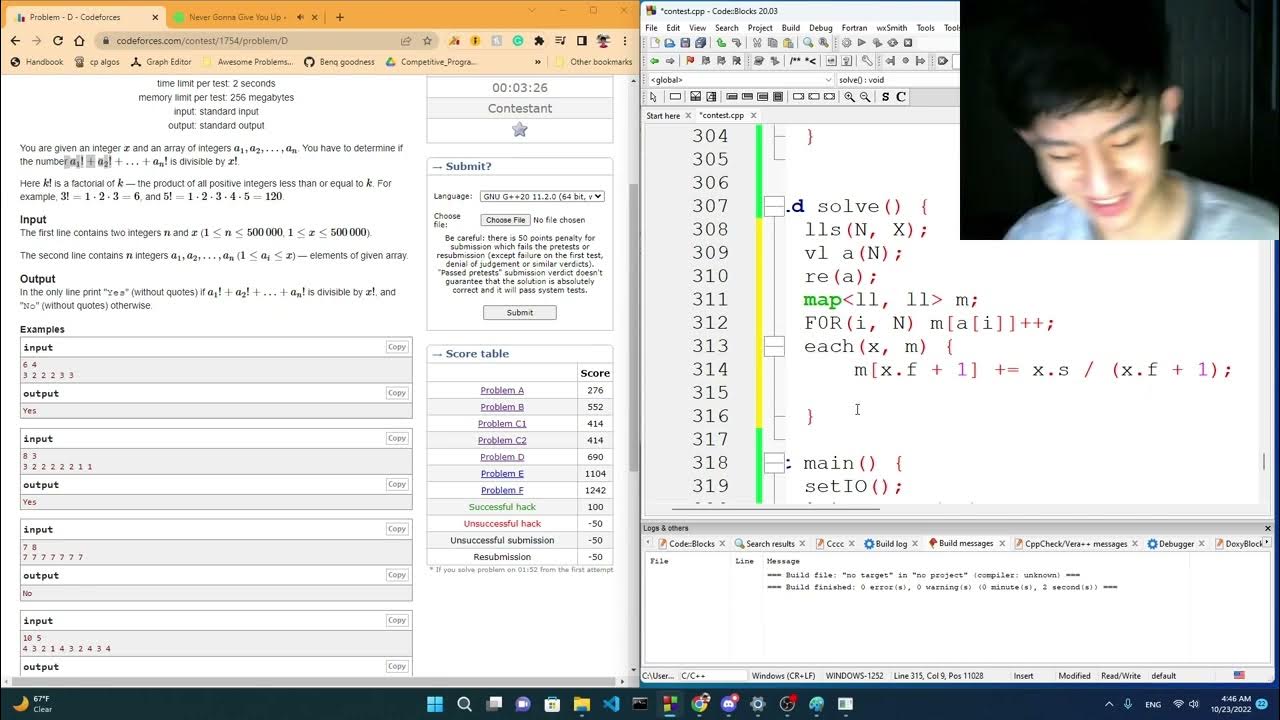Viewport: 1280px width, 720px height.
Task: Click the Build and run icon
Action: 877,43
